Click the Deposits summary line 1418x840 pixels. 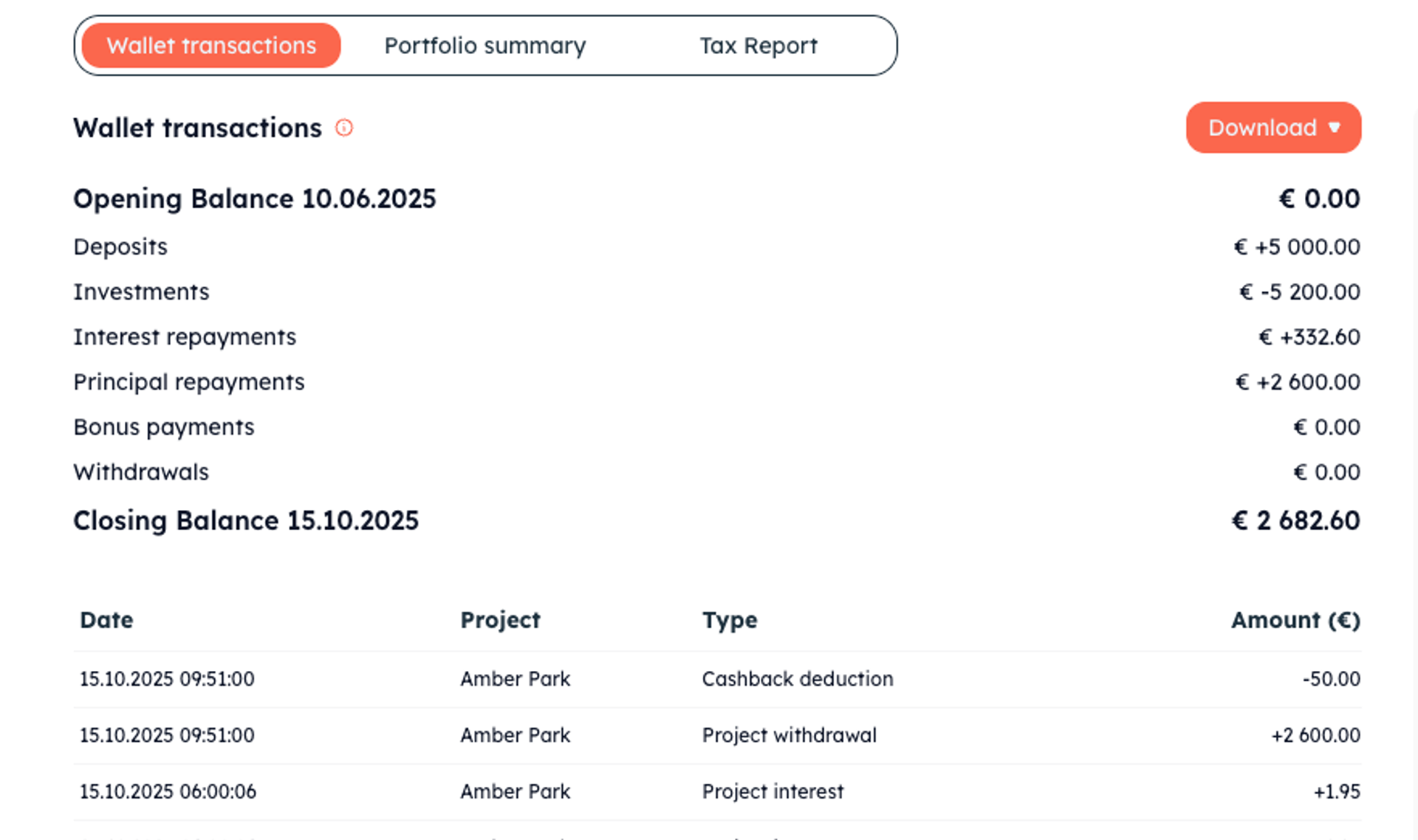click(x=120, y=247)
